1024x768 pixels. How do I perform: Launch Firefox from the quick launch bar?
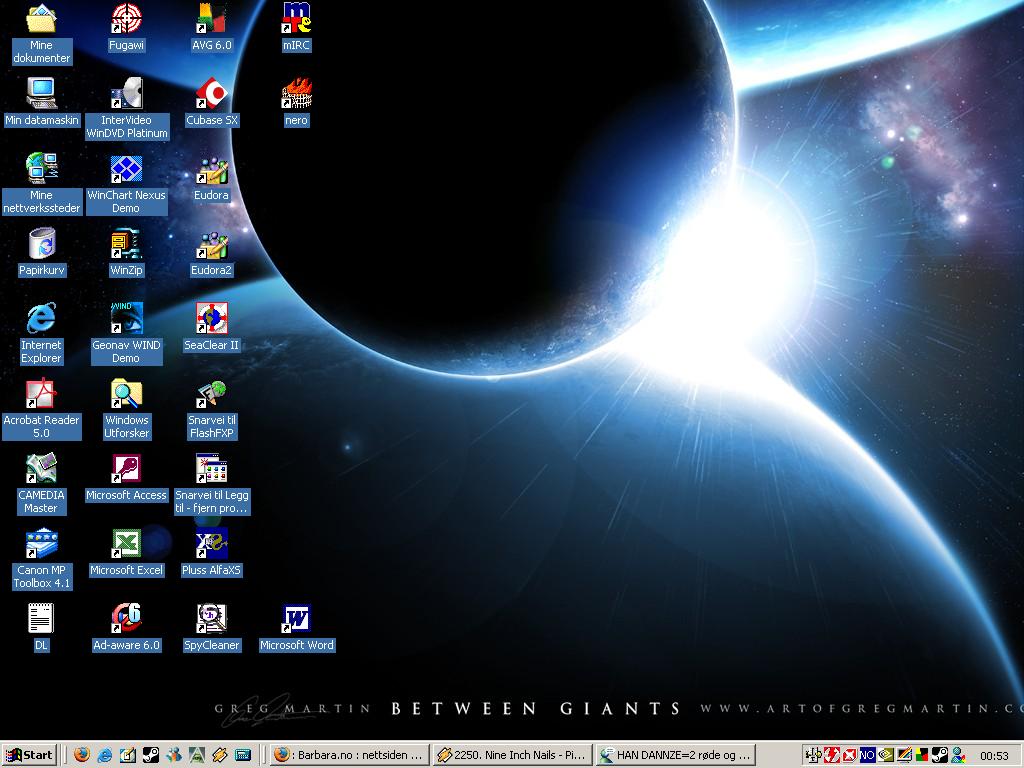82,756
